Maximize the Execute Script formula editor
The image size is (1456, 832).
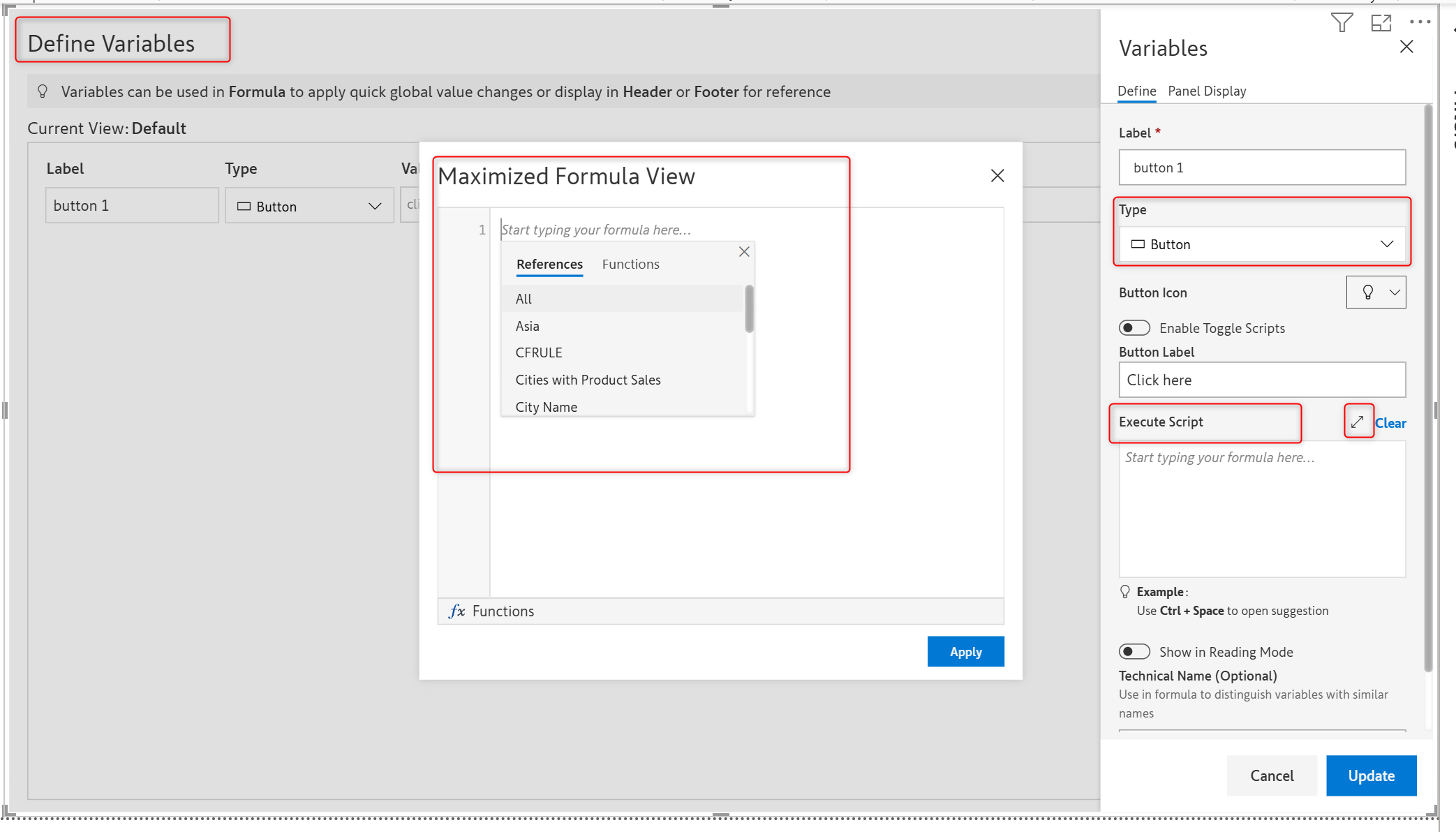(x=1358, y=422)
